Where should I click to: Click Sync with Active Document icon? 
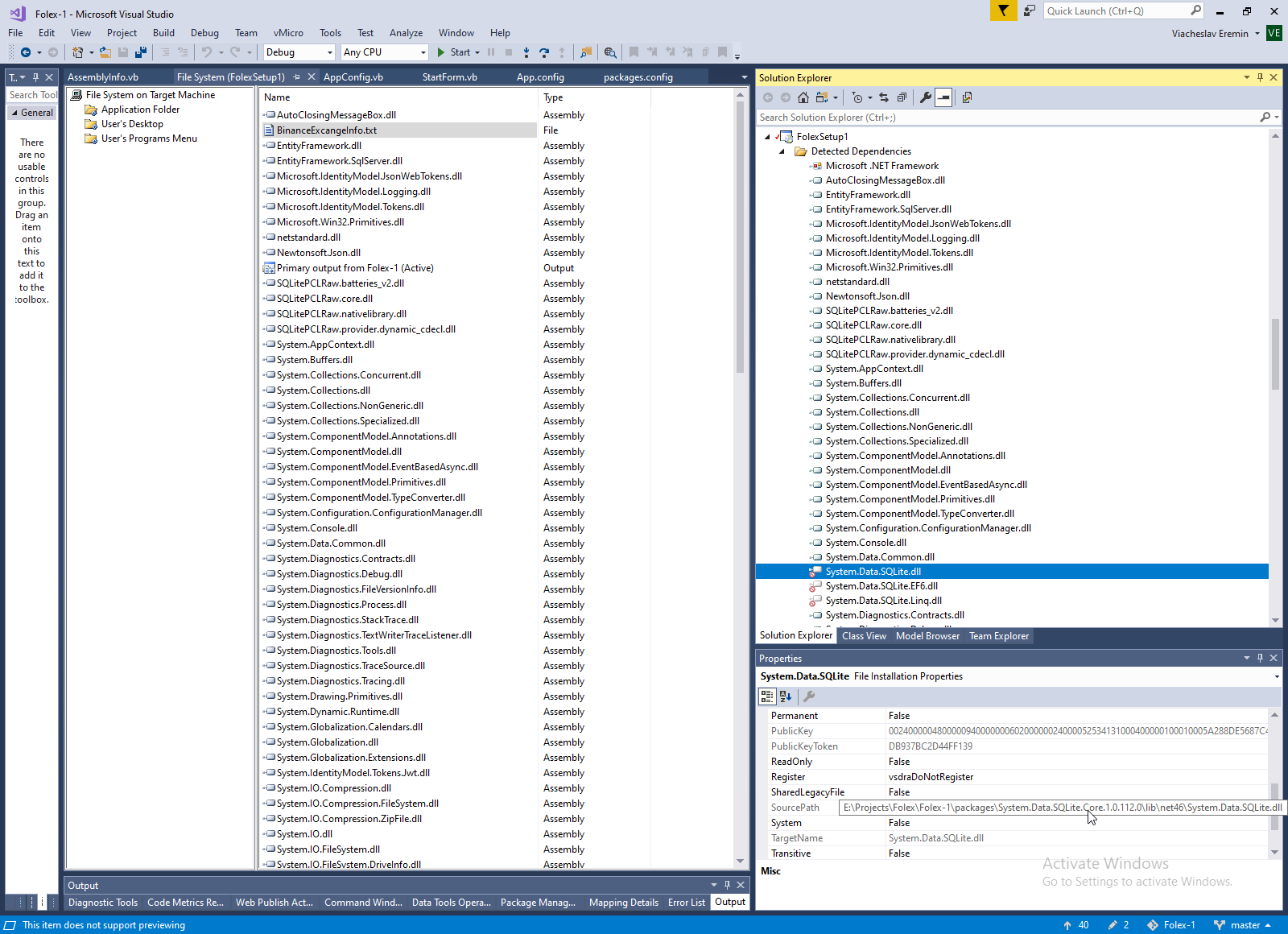point(884,97)
